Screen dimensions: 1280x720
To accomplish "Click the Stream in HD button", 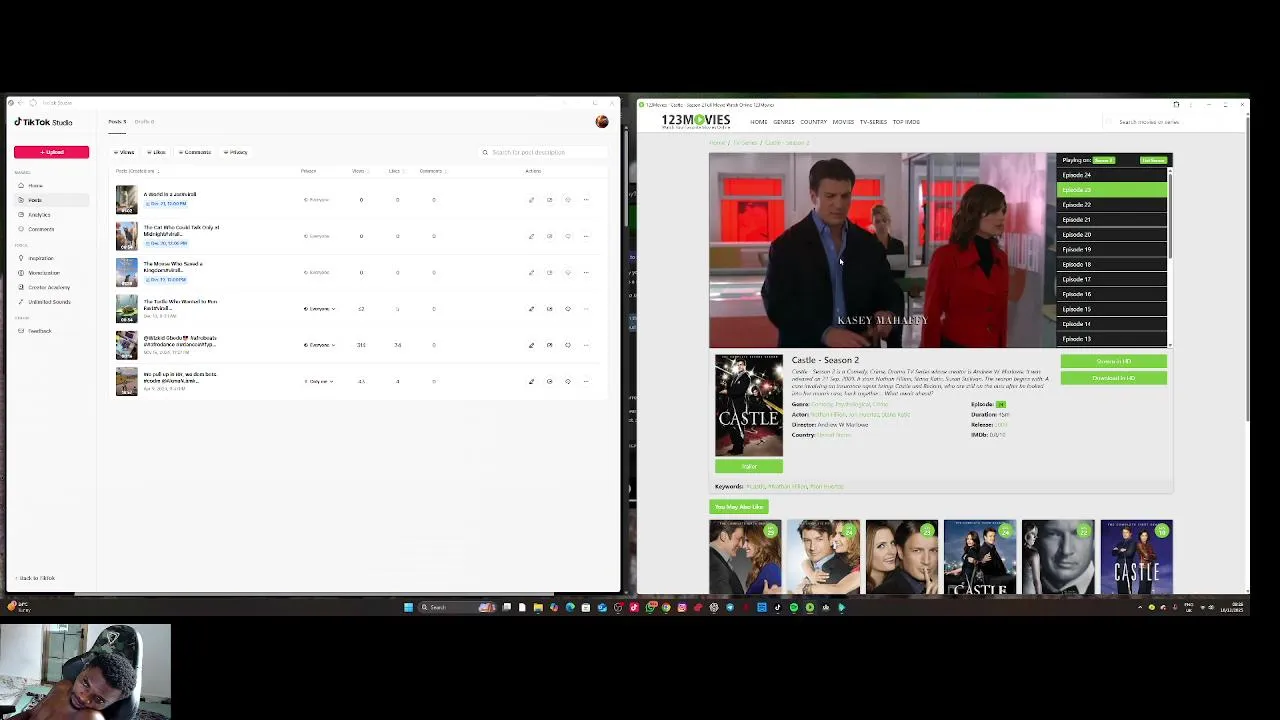I will pos(1113,362).
